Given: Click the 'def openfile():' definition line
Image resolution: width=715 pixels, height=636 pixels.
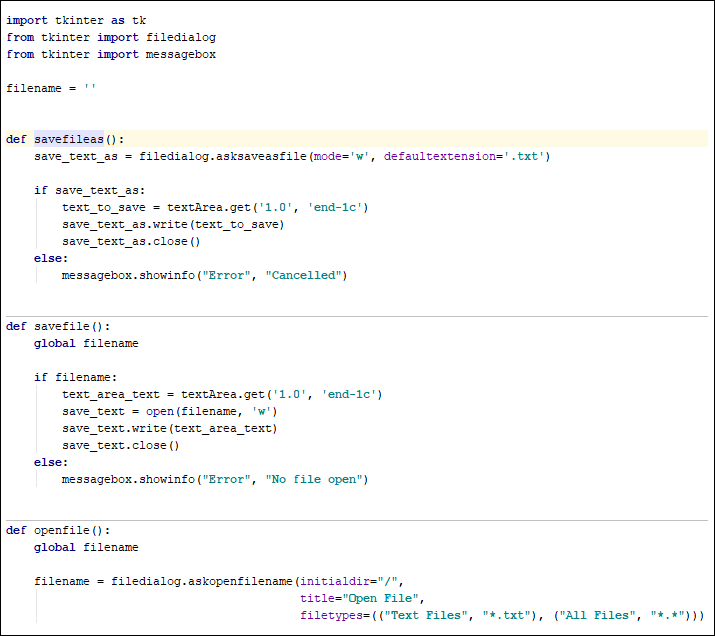Looking at the screenshot, I should [x=58, y=531].
